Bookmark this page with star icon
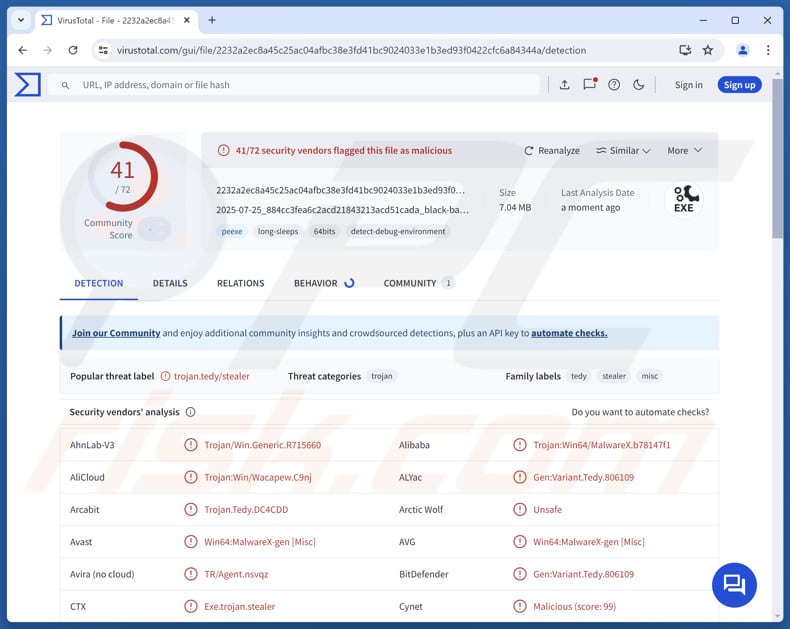 click(x=708, y=50)
